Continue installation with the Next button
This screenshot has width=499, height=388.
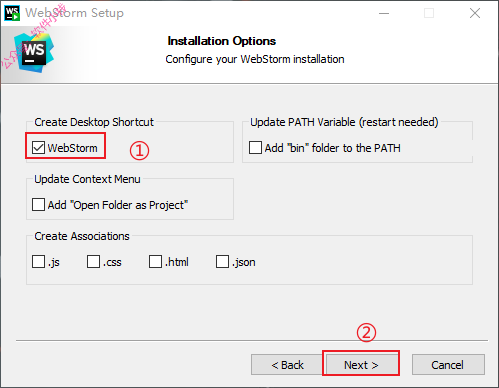[x=361, y=365]
